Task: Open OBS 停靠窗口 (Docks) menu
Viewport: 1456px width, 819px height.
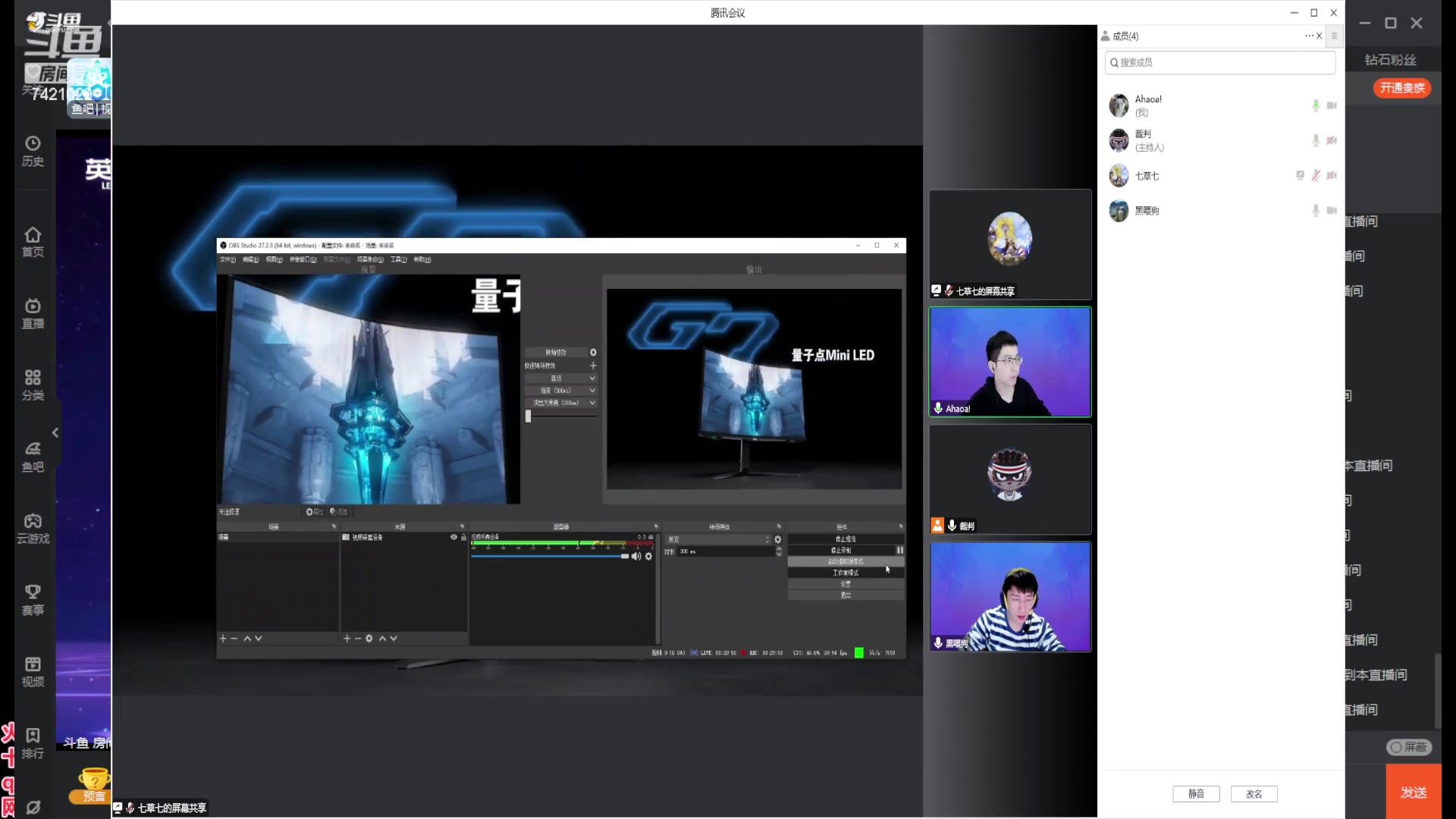Action: click(303, 259)
